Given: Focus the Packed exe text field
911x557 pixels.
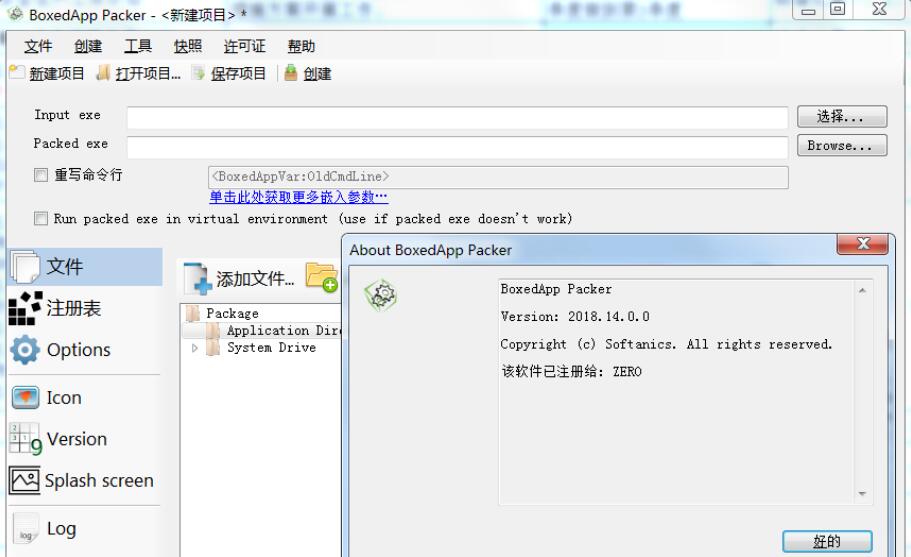Looking at the screenshot, I should (x=457, y=147).
